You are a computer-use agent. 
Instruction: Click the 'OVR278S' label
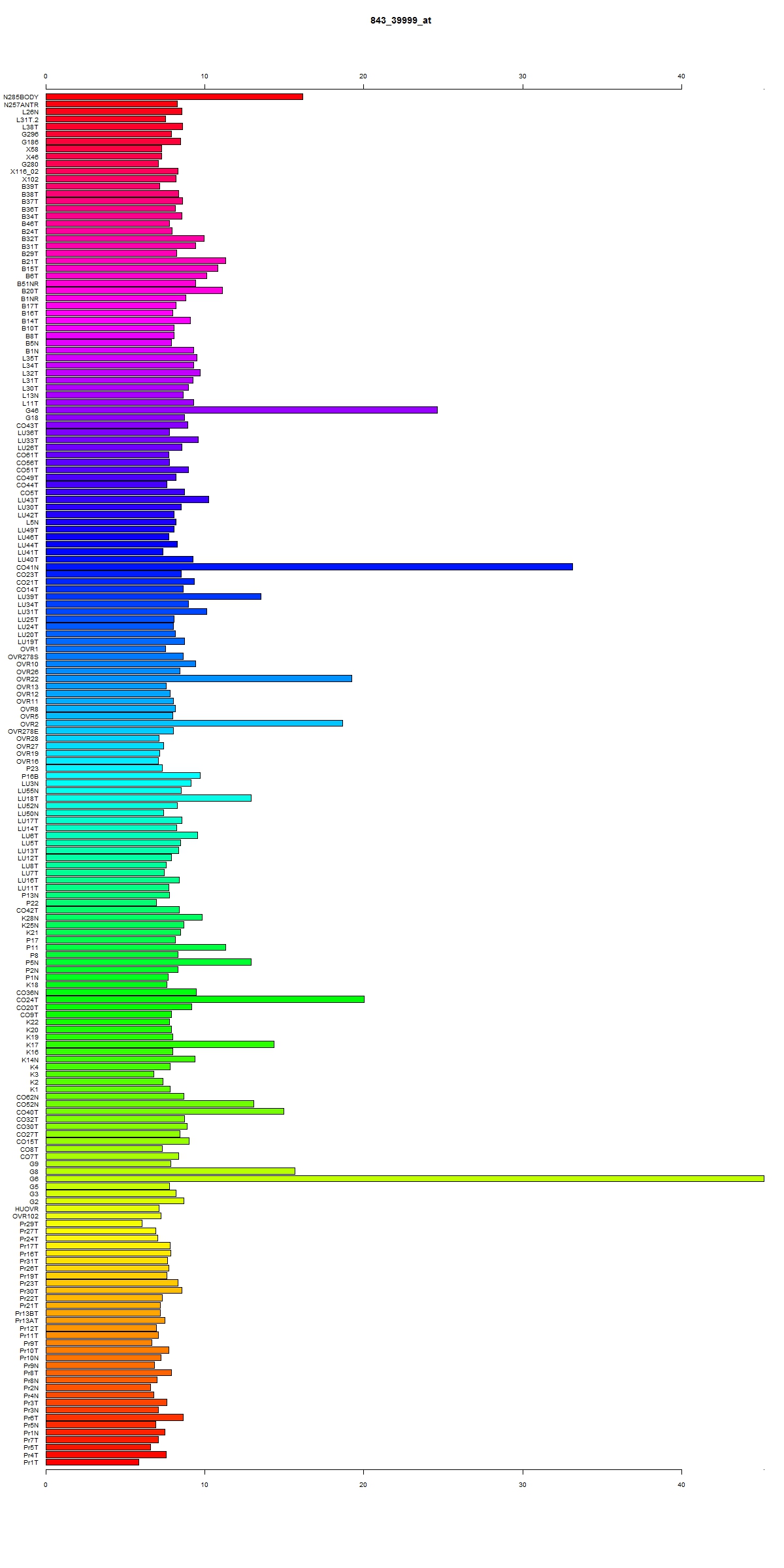[x=23, y=657]
